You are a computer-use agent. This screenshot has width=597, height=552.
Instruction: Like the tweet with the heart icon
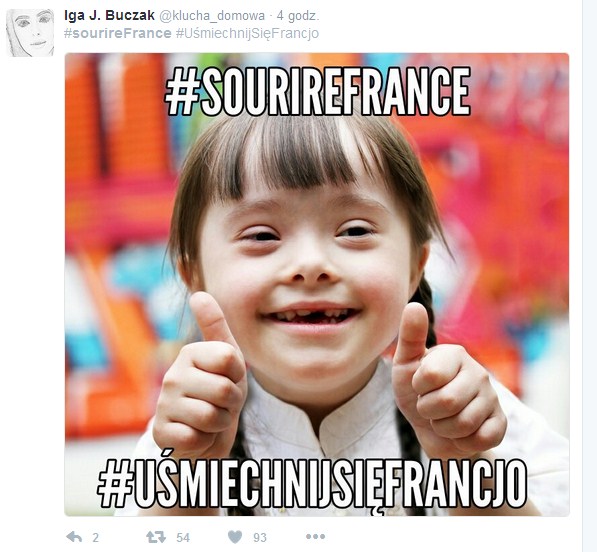pos(235,537)
